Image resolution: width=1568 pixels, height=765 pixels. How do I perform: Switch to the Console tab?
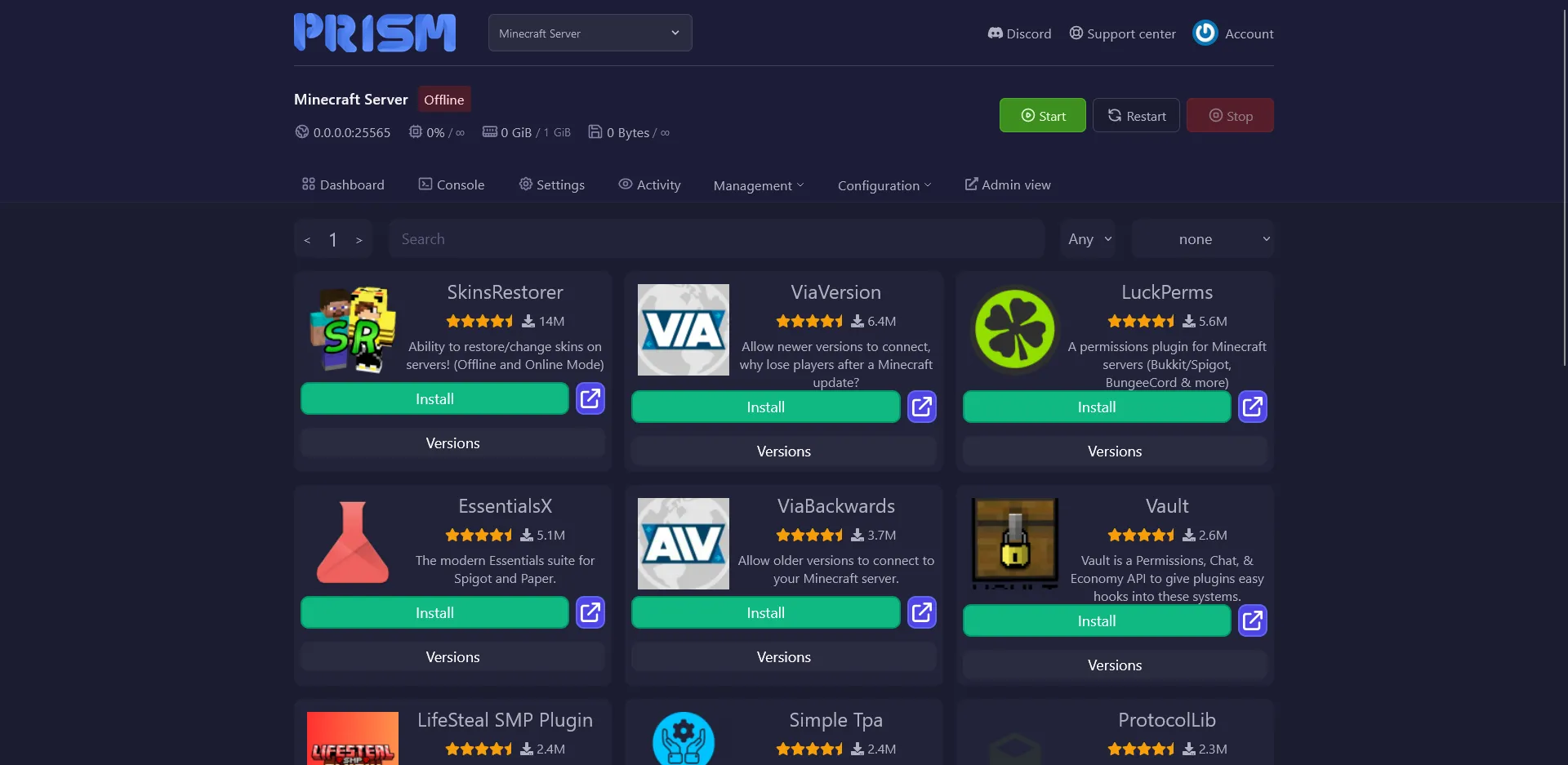point(452,185)
